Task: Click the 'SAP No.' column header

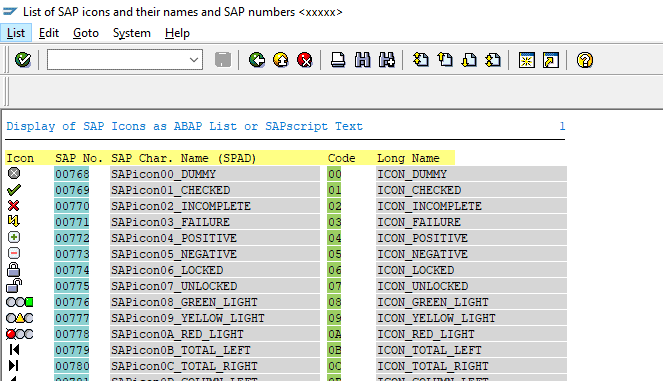Action: point(79,158)
